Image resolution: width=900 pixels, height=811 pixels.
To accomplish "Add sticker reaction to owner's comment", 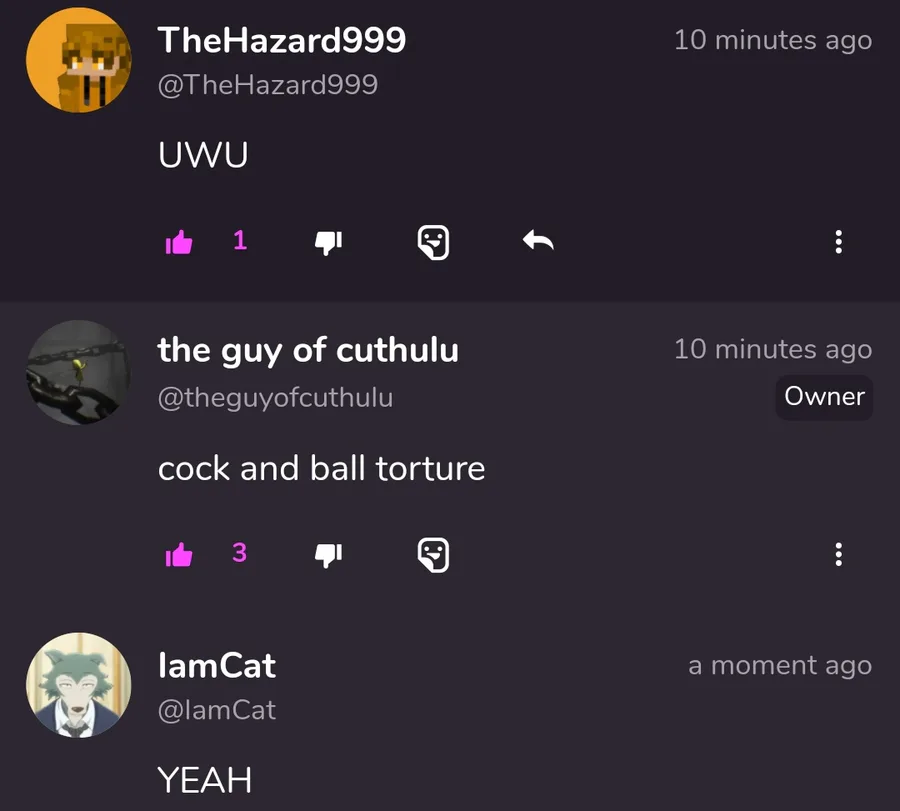I will coord(433,554).
